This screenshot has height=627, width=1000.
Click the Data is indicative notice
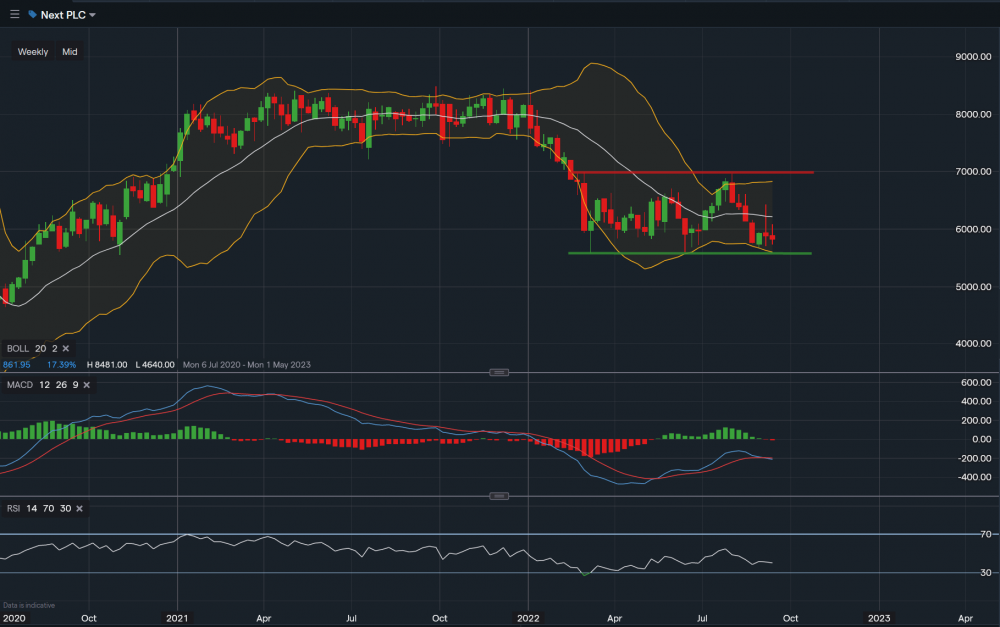pyautogui.click(x=29, y=604)
